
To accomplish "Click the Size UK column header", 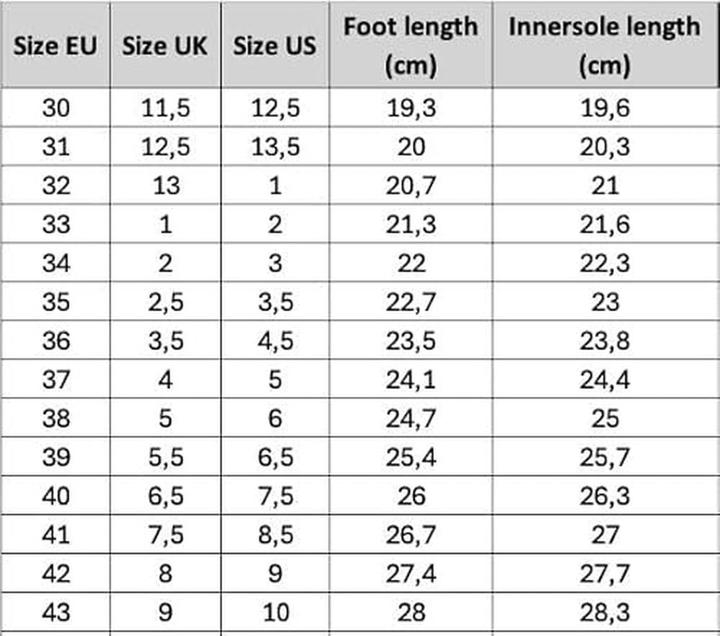I will [165, 47].
